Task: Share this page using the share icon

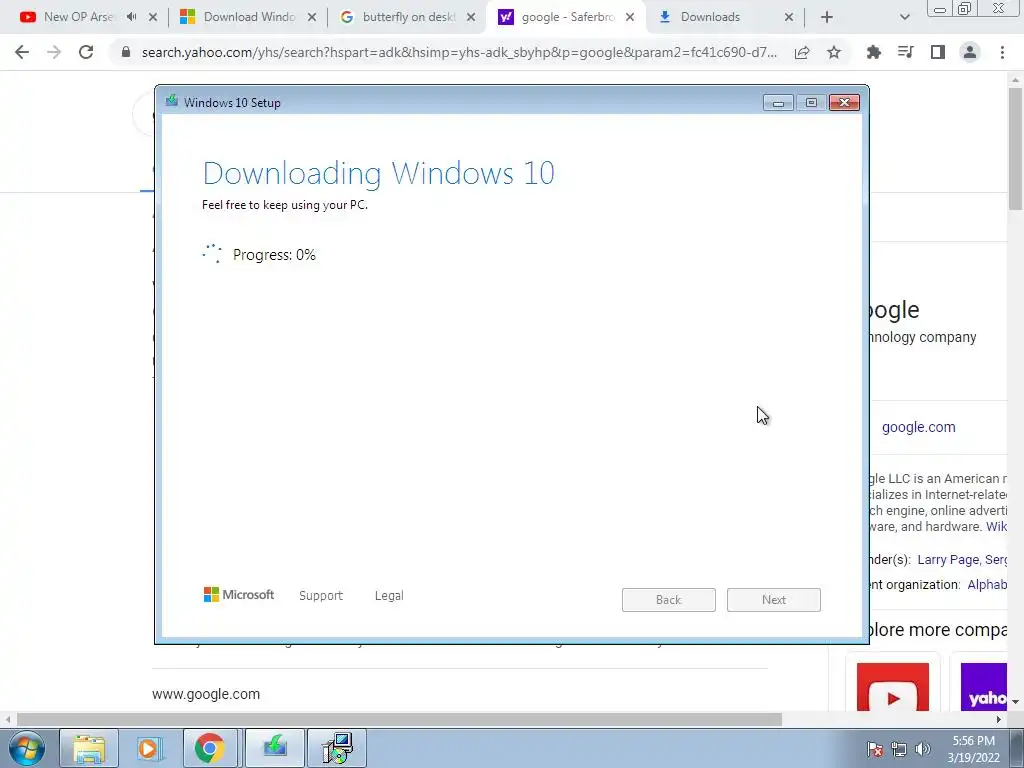Action: [x=802, y=52]
